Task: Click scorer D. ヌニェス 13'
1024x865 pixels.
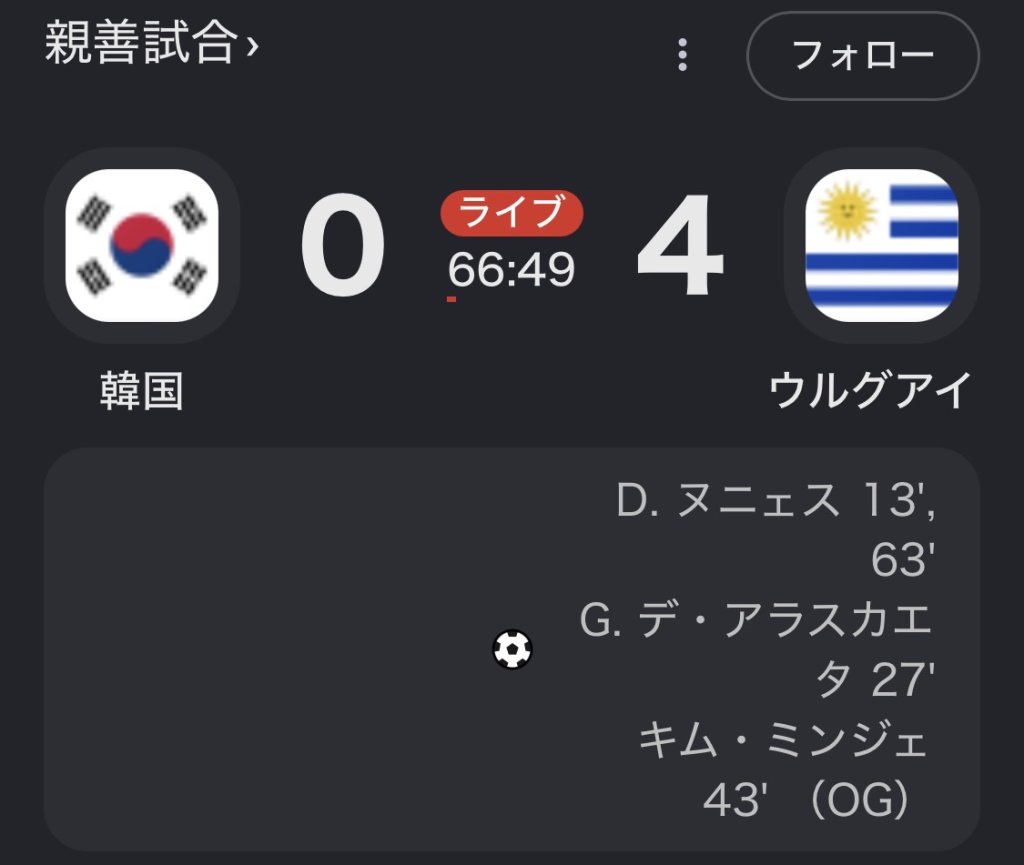Action: click(776, 500)
